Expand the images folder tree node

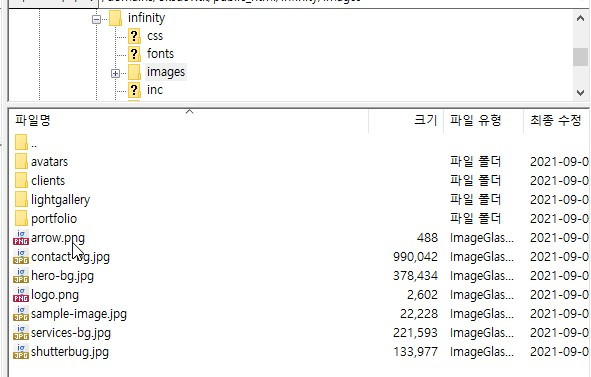pyautogui.click(x=115, y=73)
